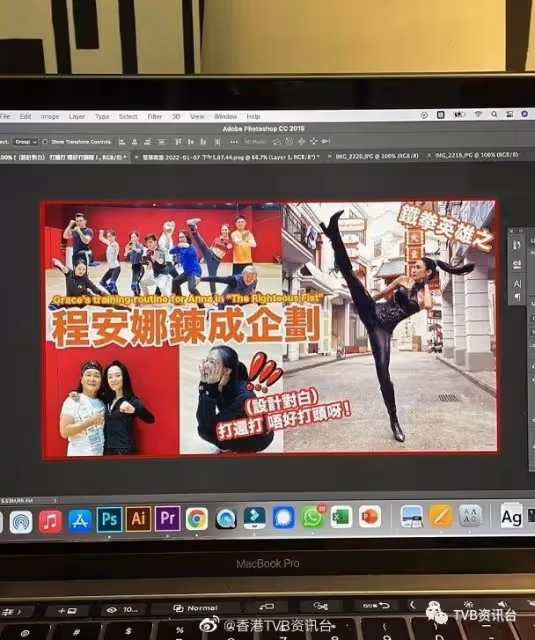Switch to the IMG_2226.JPG document tab
Viewport: 535px width, 640px height.
pyautogui.click(x=377, y=156)
